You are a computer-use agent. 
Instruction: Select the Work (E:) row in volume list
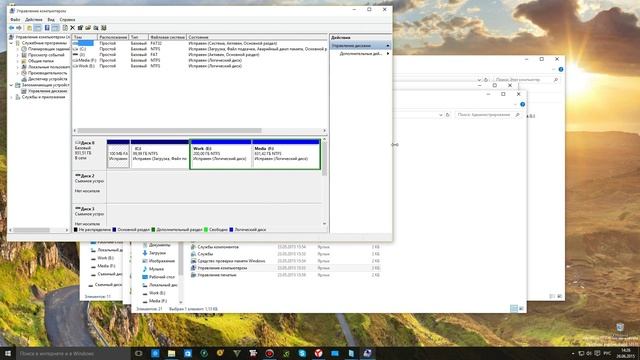click(200, 66)
